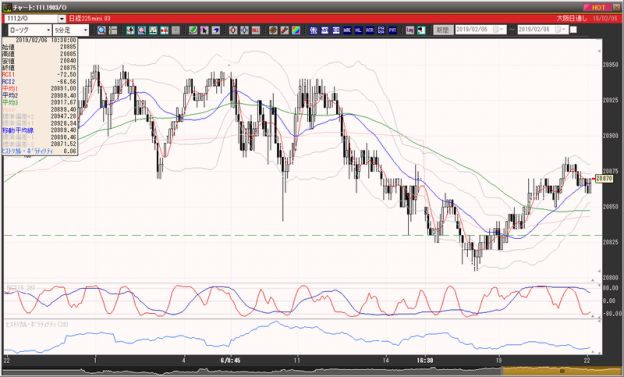Click the end date 2019/02/06 field
The height and width of the screenshot is (377, 624).
point(542,29)
